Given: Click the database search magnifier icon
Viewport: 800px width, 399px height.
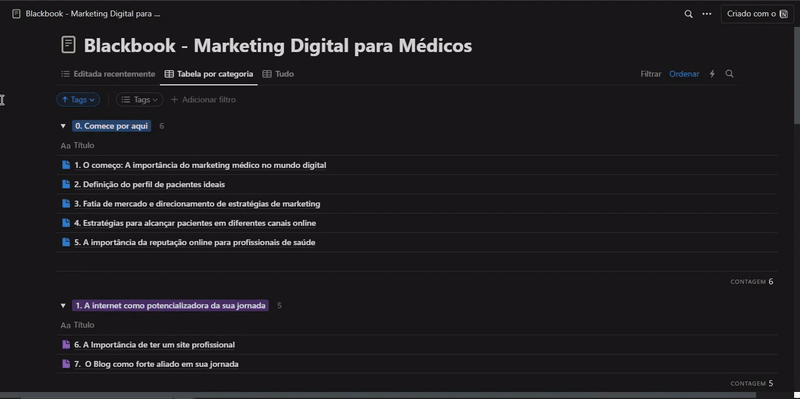Looking at the screenshot, I should coord(730,74).
